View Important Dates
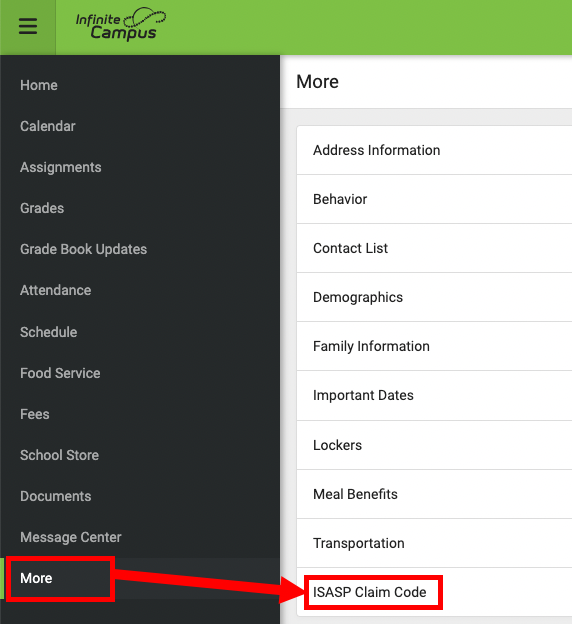 click(x=434, y=395)
